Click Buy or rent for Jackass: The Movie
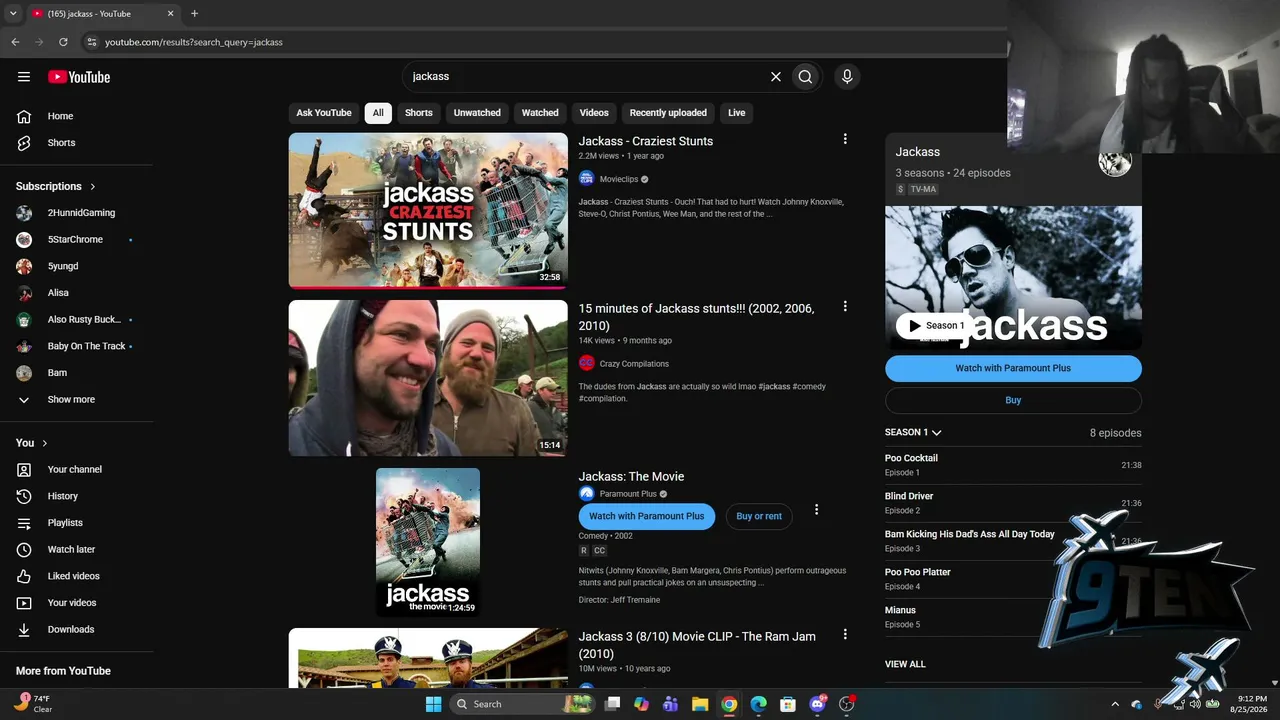 pos(759,516)
